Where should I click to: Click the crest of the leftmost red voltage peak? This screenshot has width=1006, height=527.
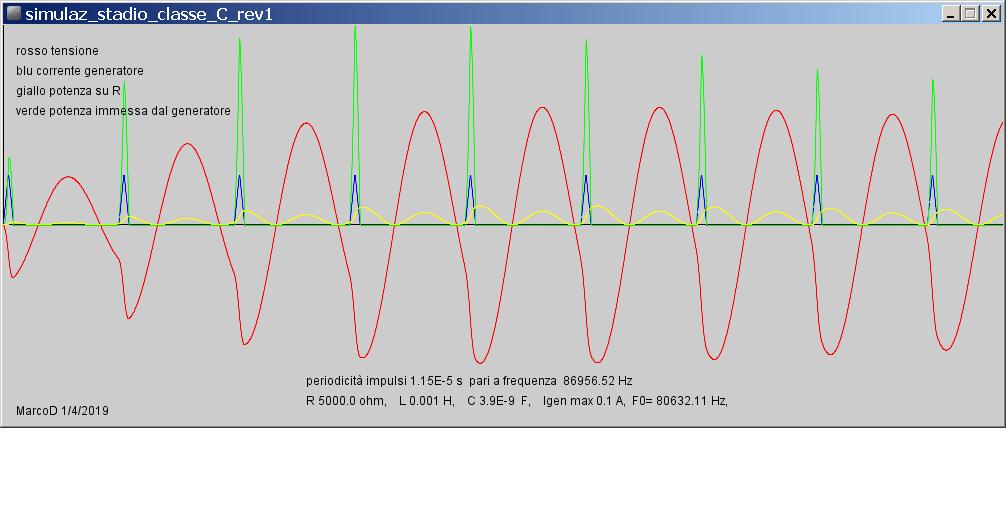coord(67,177)
